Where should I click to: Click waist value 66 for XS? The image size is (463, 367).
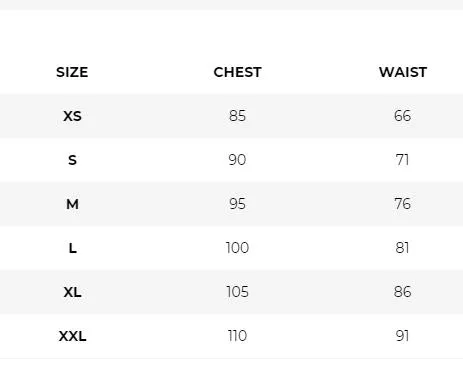tap(402, 116)
